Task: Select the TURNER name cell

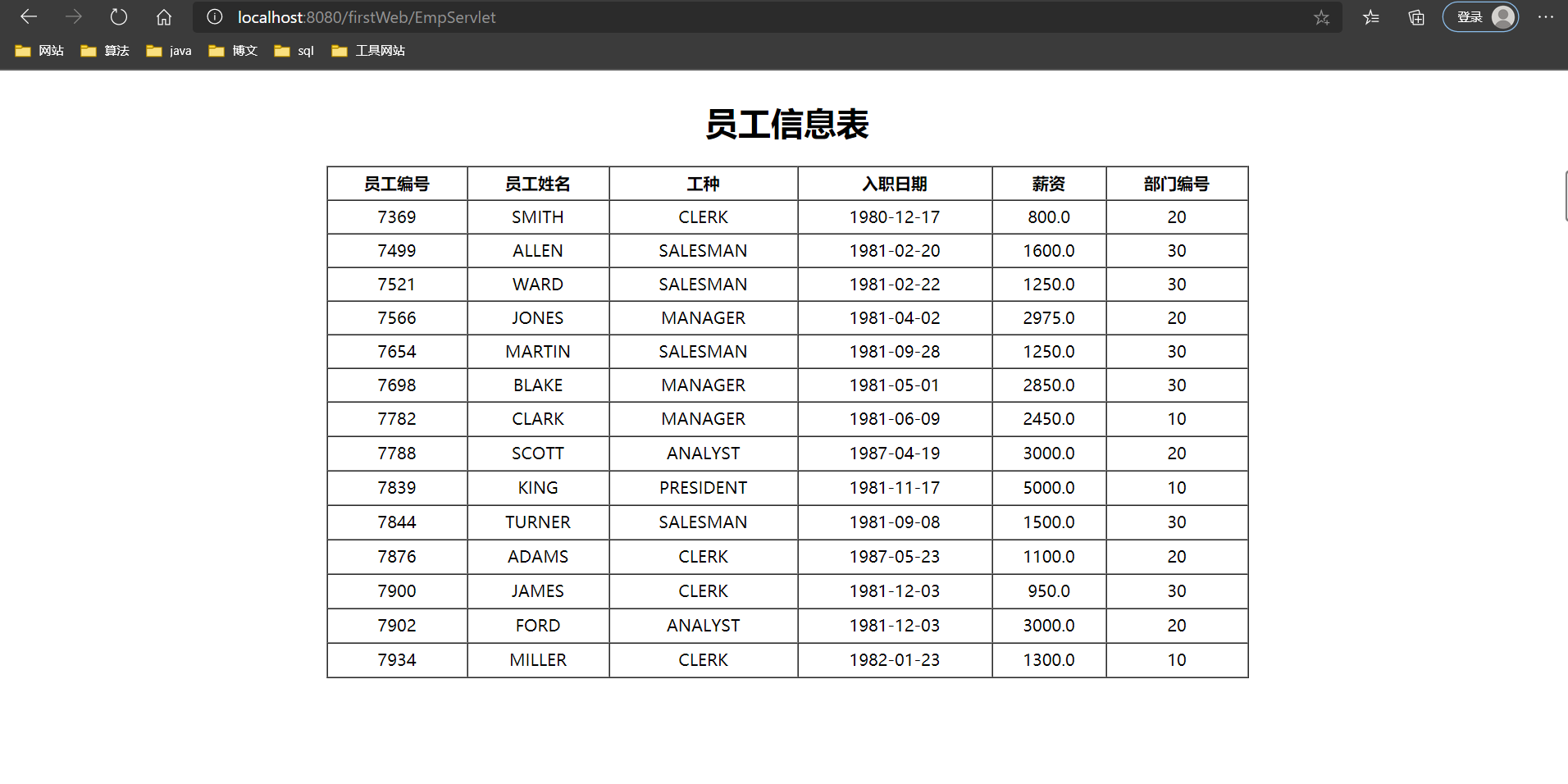Action: click(x=538, y=522)
